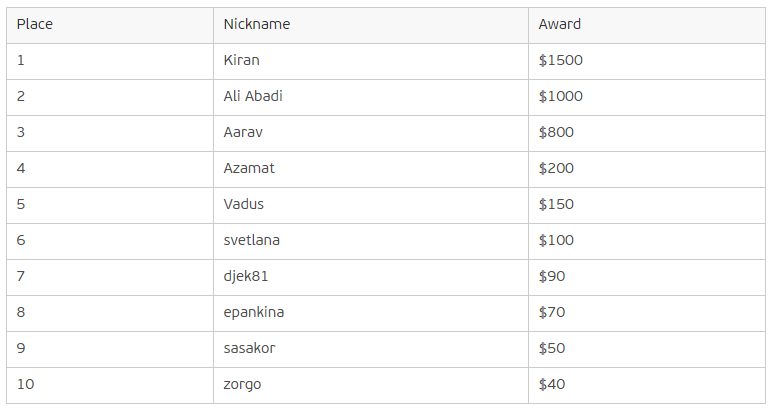Select the $40 award cell
Image resolution: width=773 pixels, height=412 pixels.
647,385
